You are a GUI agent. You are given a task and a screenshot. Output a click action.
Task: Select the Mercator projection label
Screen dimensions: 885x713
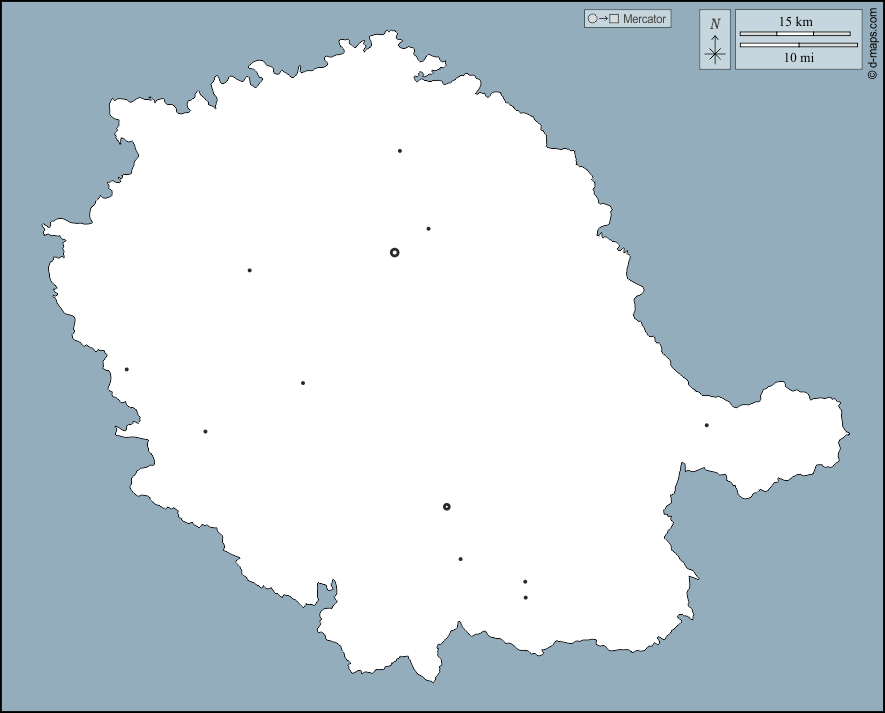pyautogui.click(x=644, y=19)
